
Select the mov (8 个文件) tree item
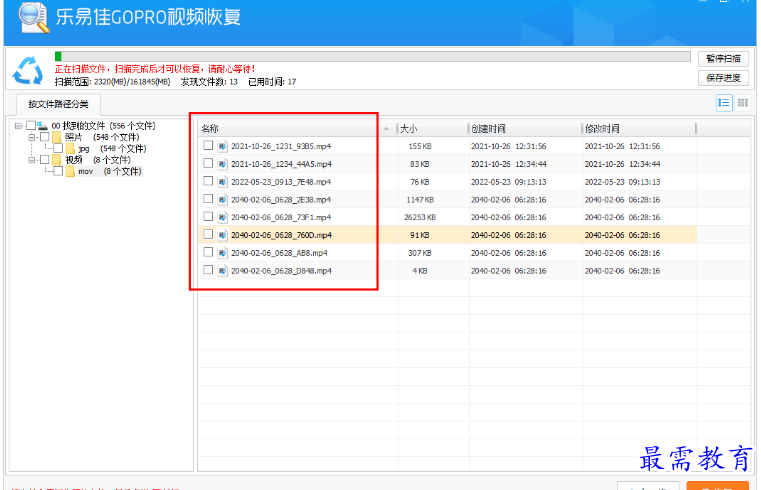pyautogui.click(x=110, y=171)
